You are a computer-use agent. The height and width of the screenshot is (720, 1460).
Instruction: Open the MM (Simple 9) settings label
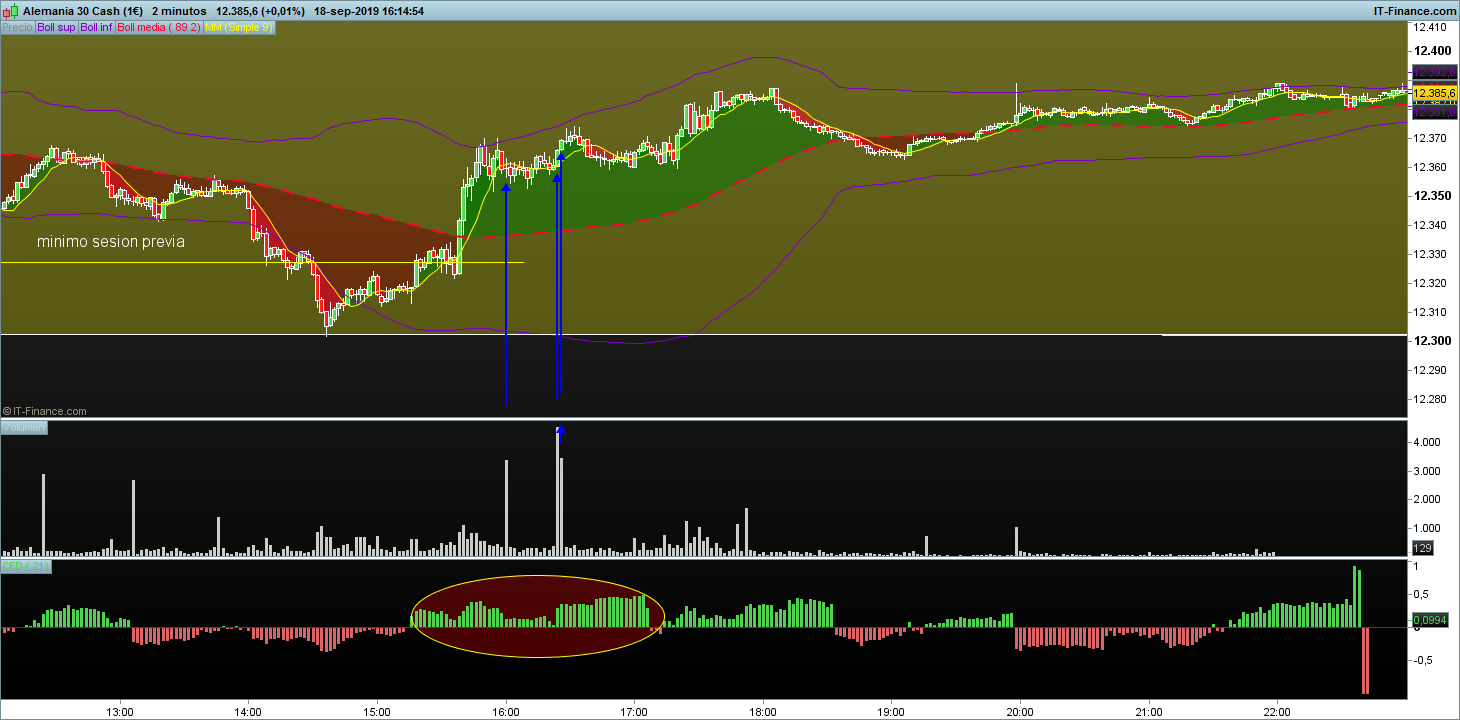click(x=239, y=28)
